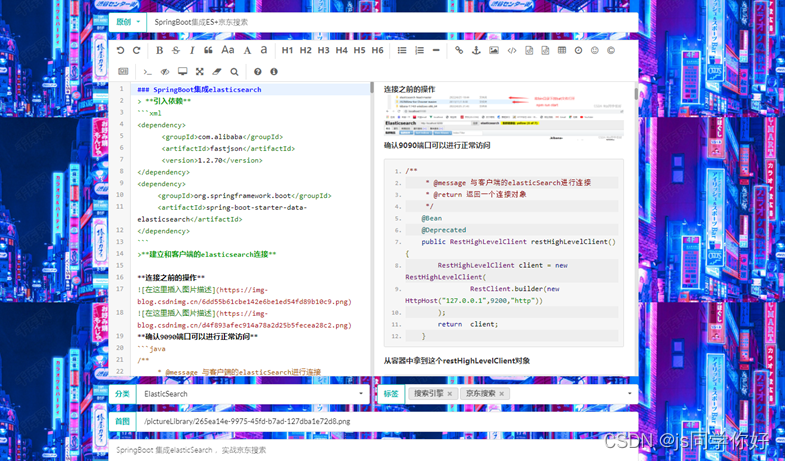
Task: Insert HTML entity via copyright icon
Action: (611, 50)
